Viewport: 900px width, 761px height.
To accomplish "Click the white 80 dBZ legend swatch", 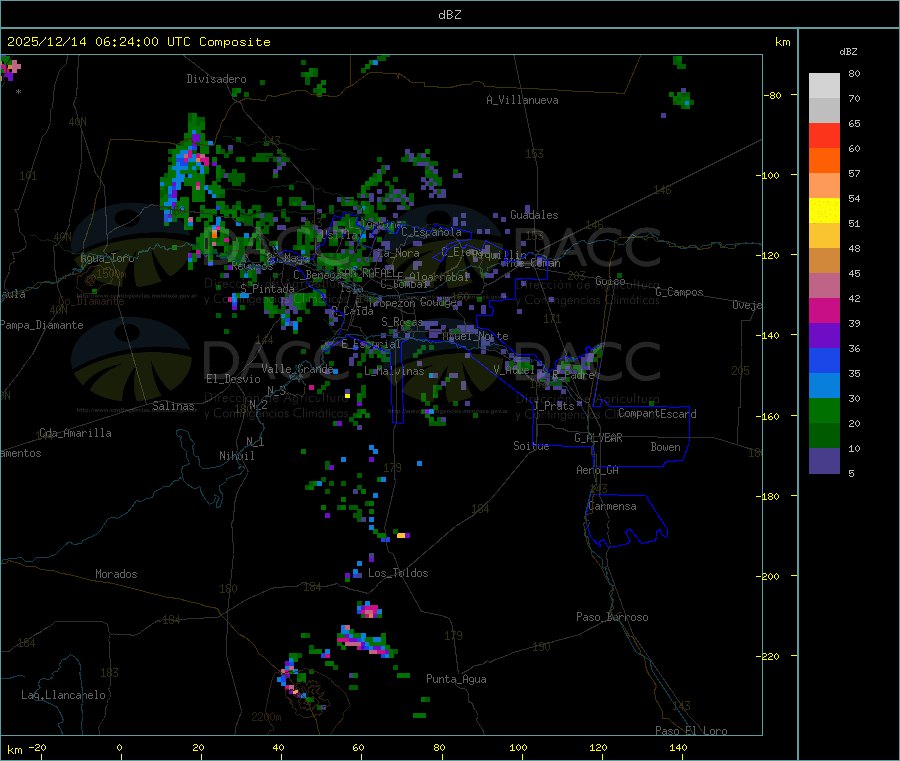I will coord(824,86).
